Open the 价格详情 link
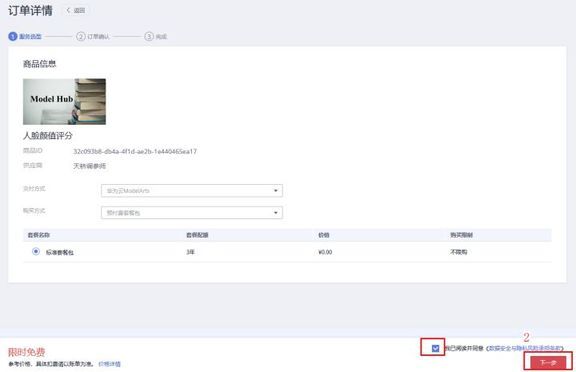 109,364
